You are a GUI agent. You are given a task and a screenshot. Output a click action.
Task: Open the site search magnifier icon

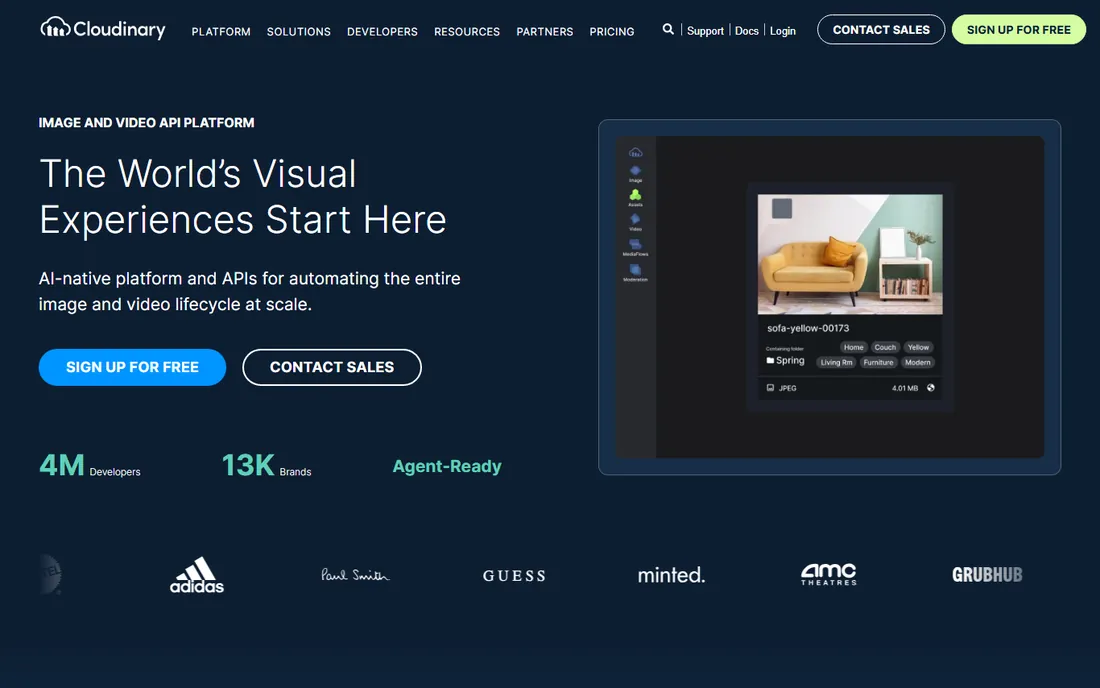pyautogui.click(x=668, y=29)
